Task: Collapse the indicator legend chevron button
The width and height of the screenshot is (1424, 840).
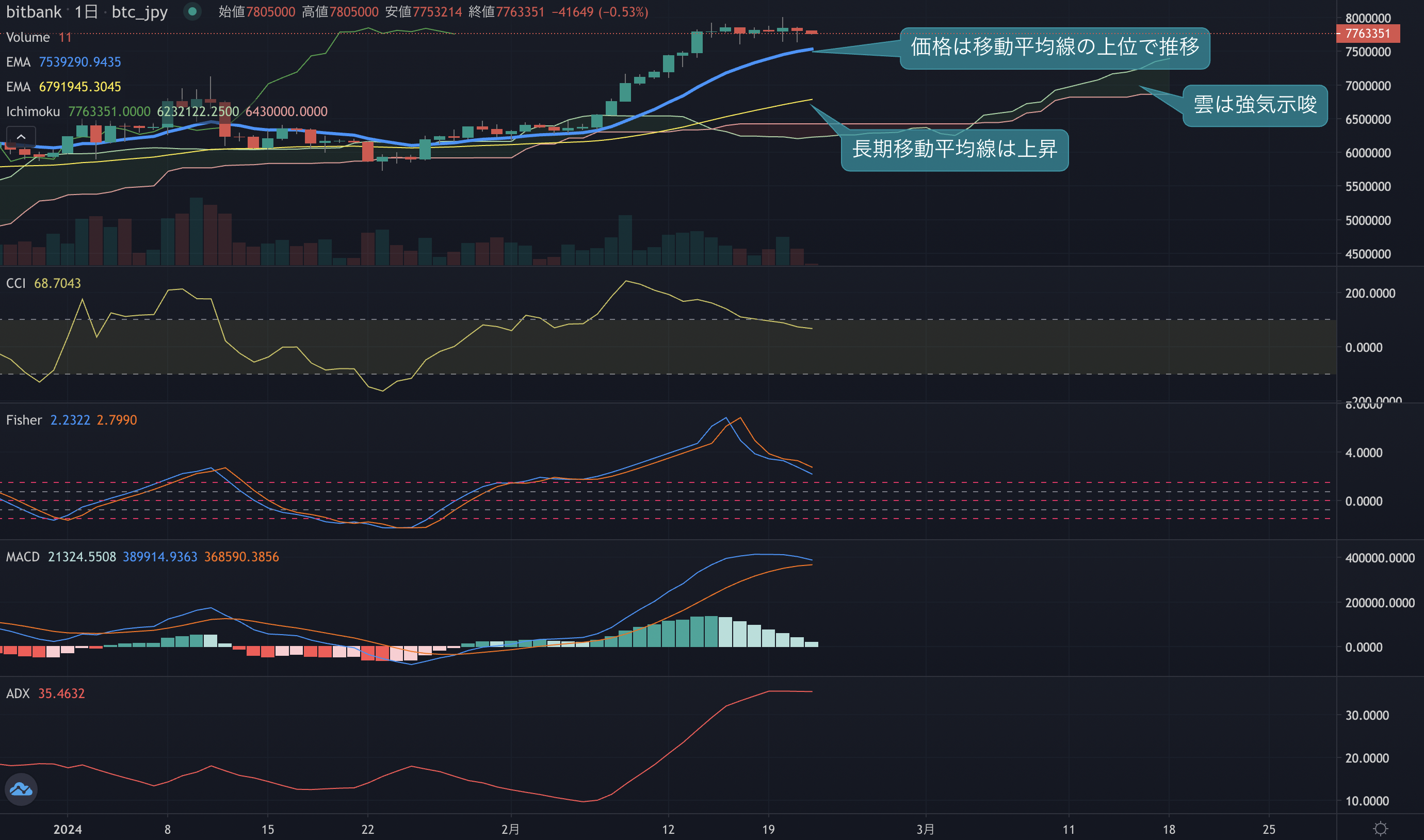Action: [21, 137]
